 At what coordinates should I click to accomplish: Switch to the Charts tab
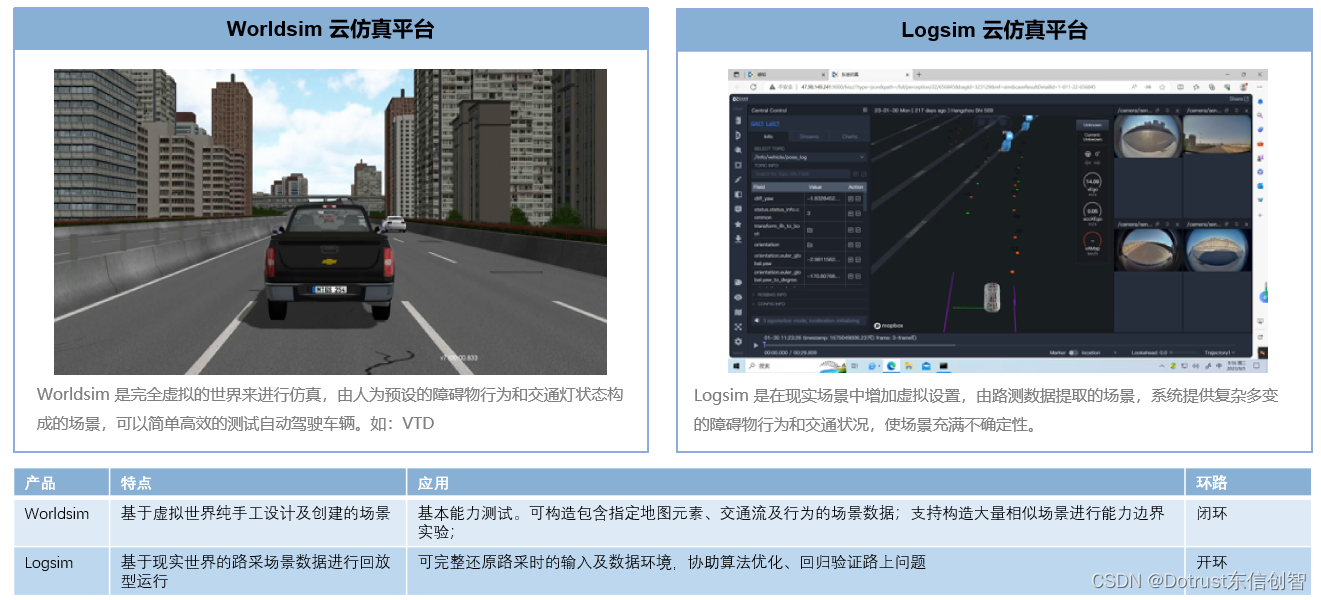pos(849,136)
